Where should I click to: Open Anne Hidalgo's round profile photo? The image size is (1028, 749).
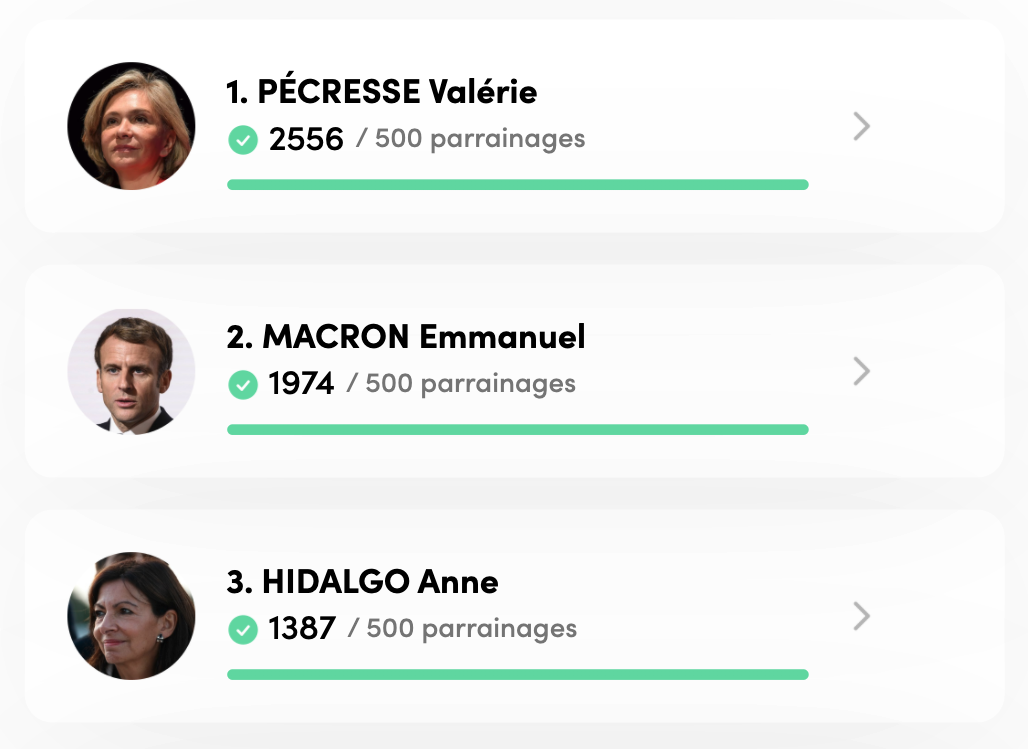131,616
